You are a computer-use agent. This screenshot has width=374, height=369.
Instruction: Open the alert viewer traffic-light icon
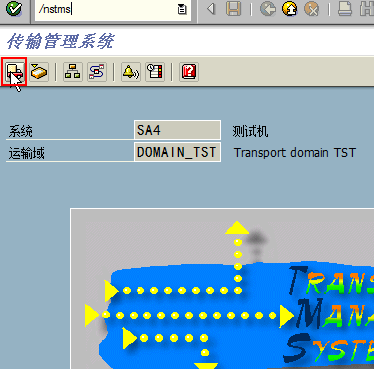coord(155,71)
